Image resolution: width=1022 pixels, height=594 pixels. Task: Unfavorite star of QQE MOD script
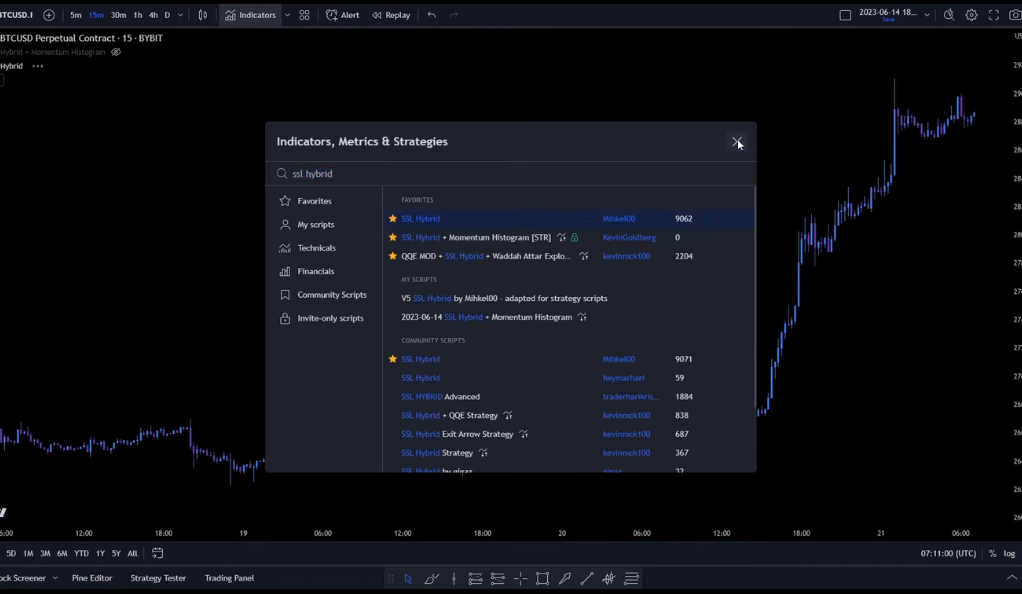tap(392, 256)
